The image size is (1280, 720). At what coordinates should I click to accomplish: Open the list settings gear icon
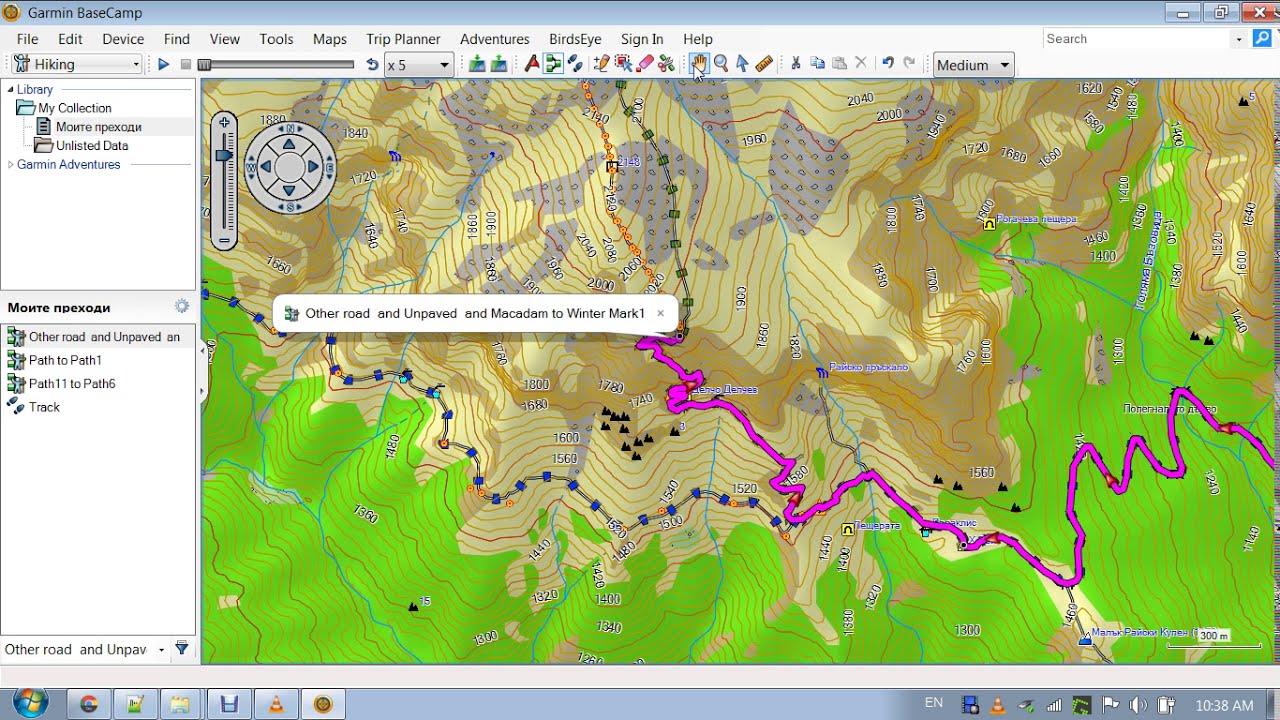(x=181, y=306)
